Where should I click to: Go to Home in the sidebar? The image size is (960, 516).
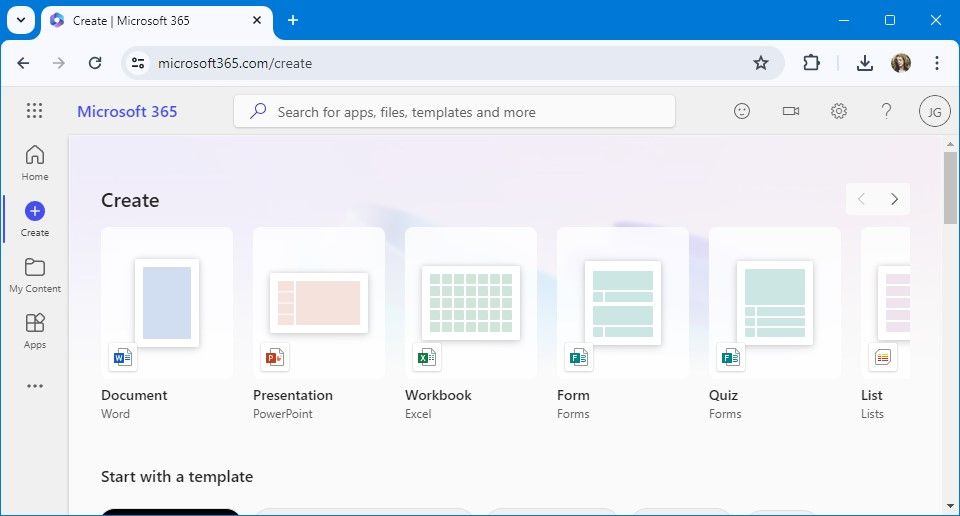35,163
